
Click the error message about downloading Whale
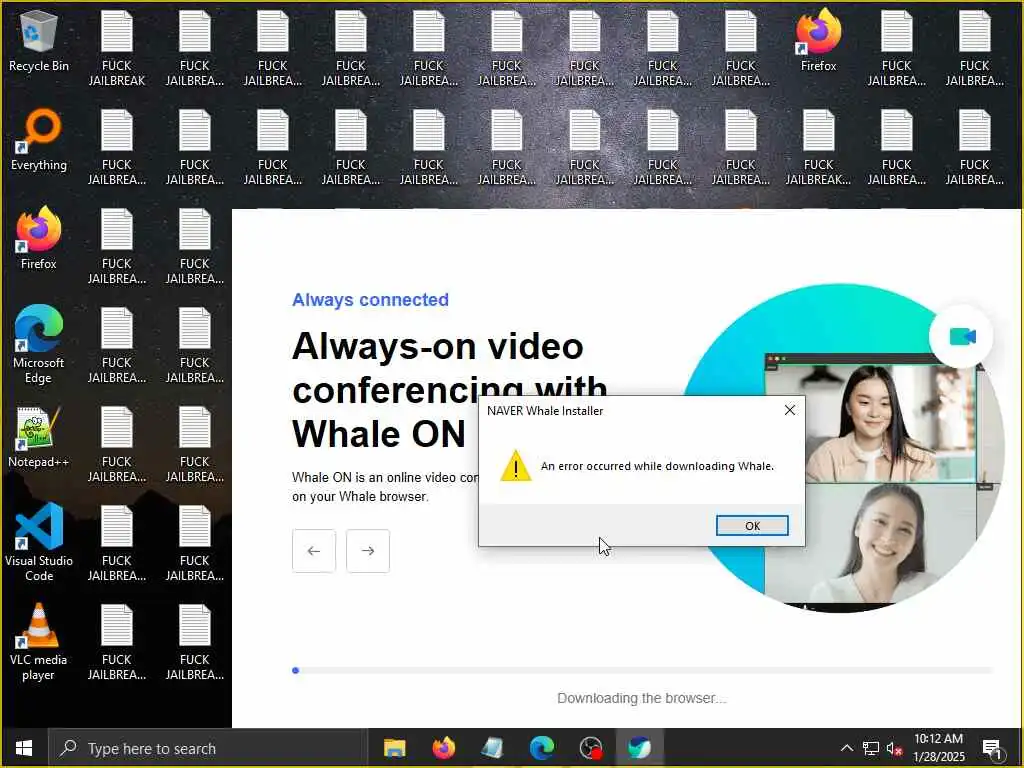[657, 466]
